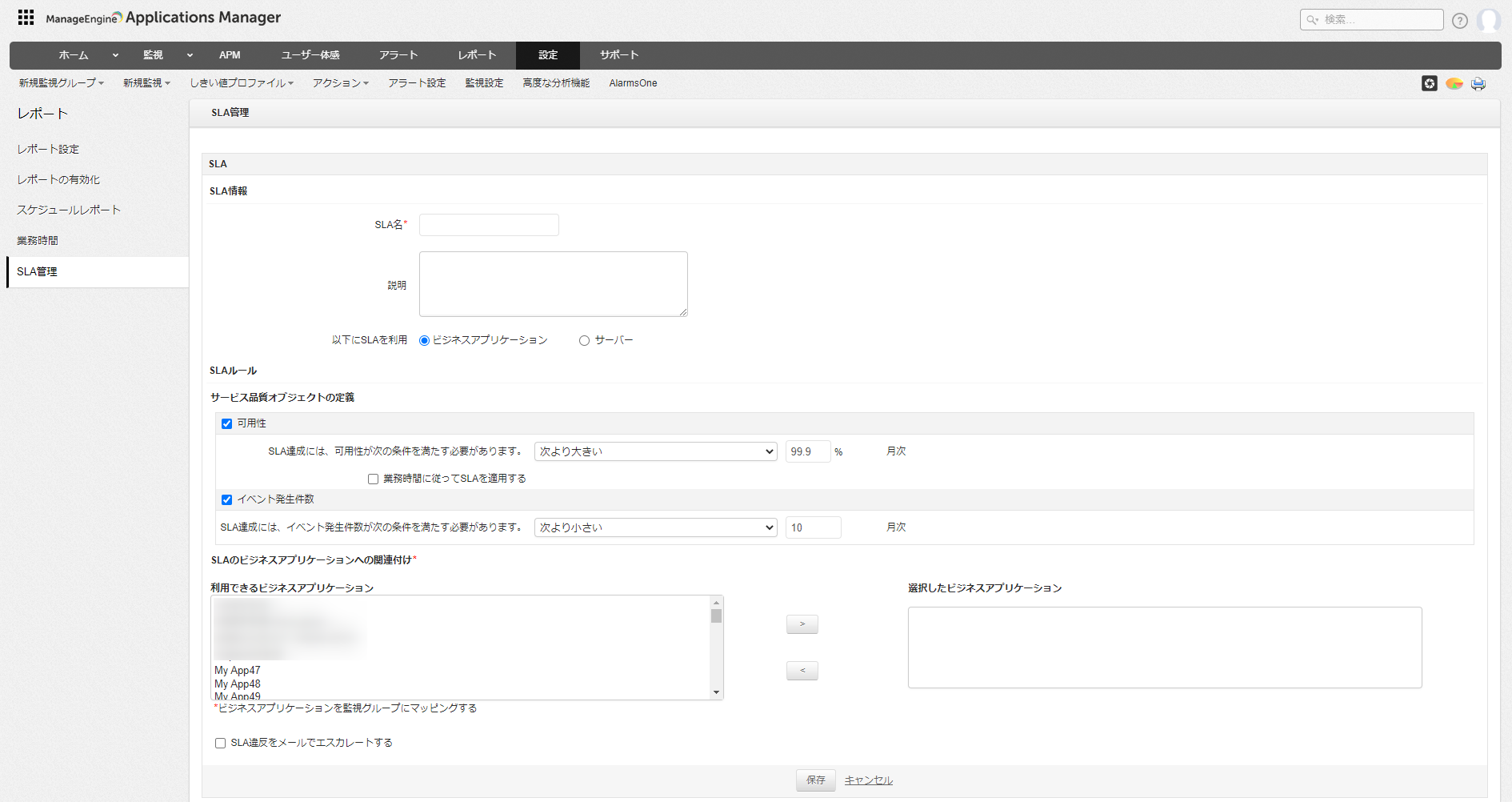Screen dimensions: 1512x802
Task: Select My App47 in the available list
Action: click(238, 671)
